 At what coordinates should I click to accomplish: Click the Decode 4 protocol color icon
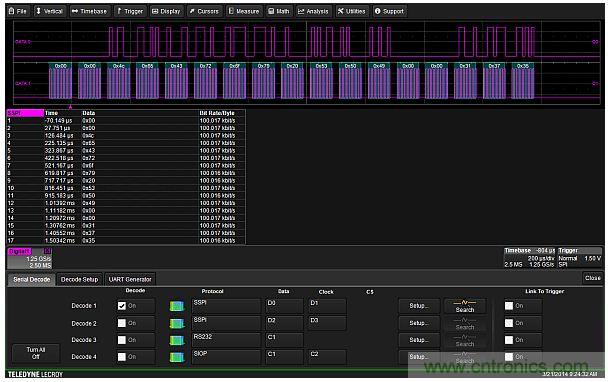[177, 357]
